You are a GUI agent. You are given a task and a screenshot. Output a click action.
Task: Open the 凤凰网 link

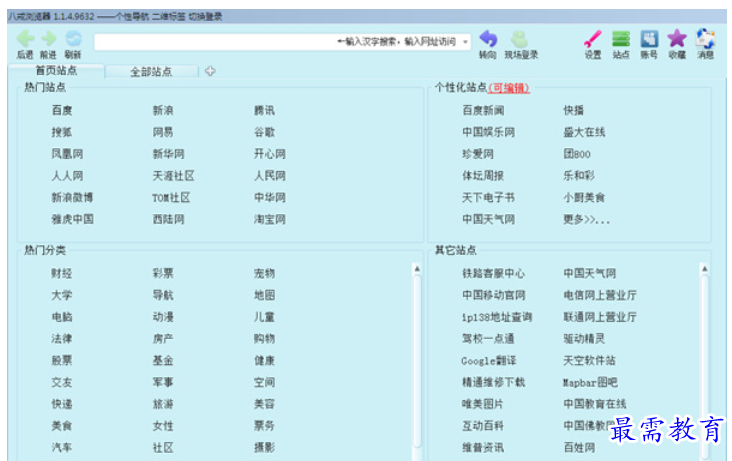(x=67, y=154)
